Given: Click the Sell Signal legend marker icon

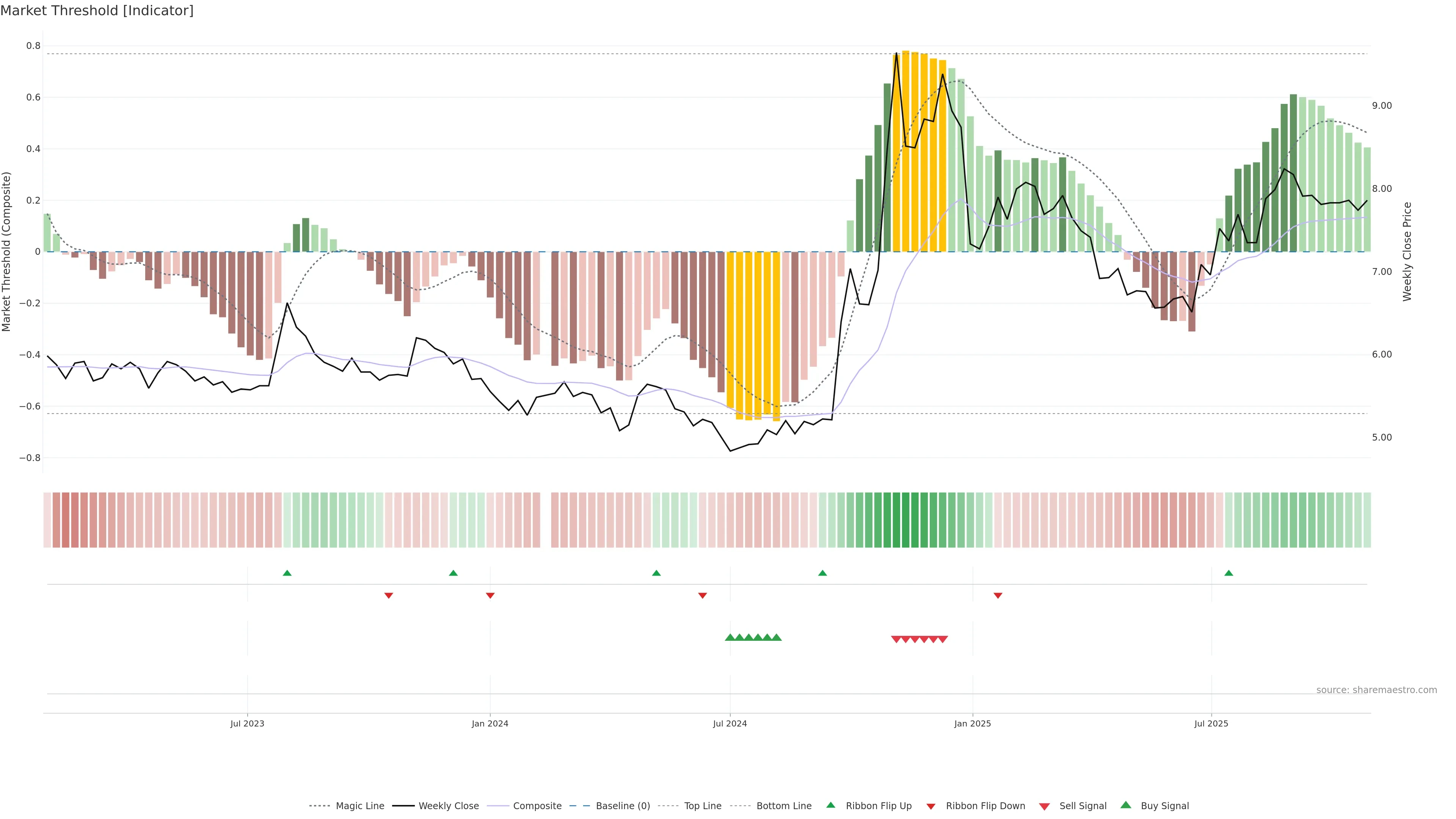Looking at the screenshot, I should pos(1045,806).
